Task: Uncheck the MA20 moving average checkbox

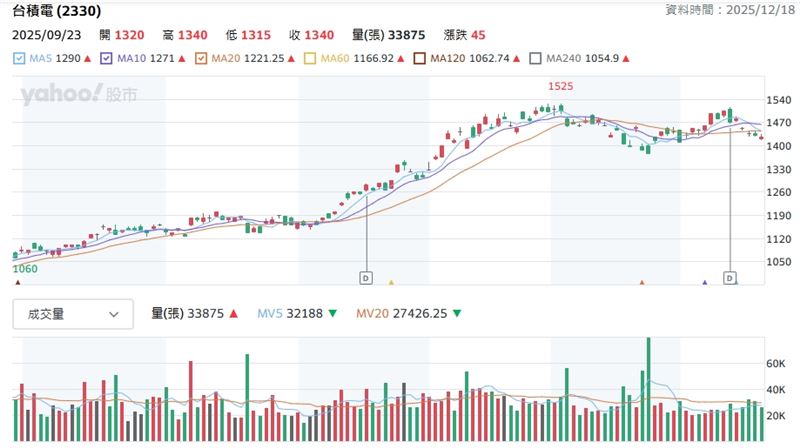Action: pyautogui.click(x=203, y=59)
